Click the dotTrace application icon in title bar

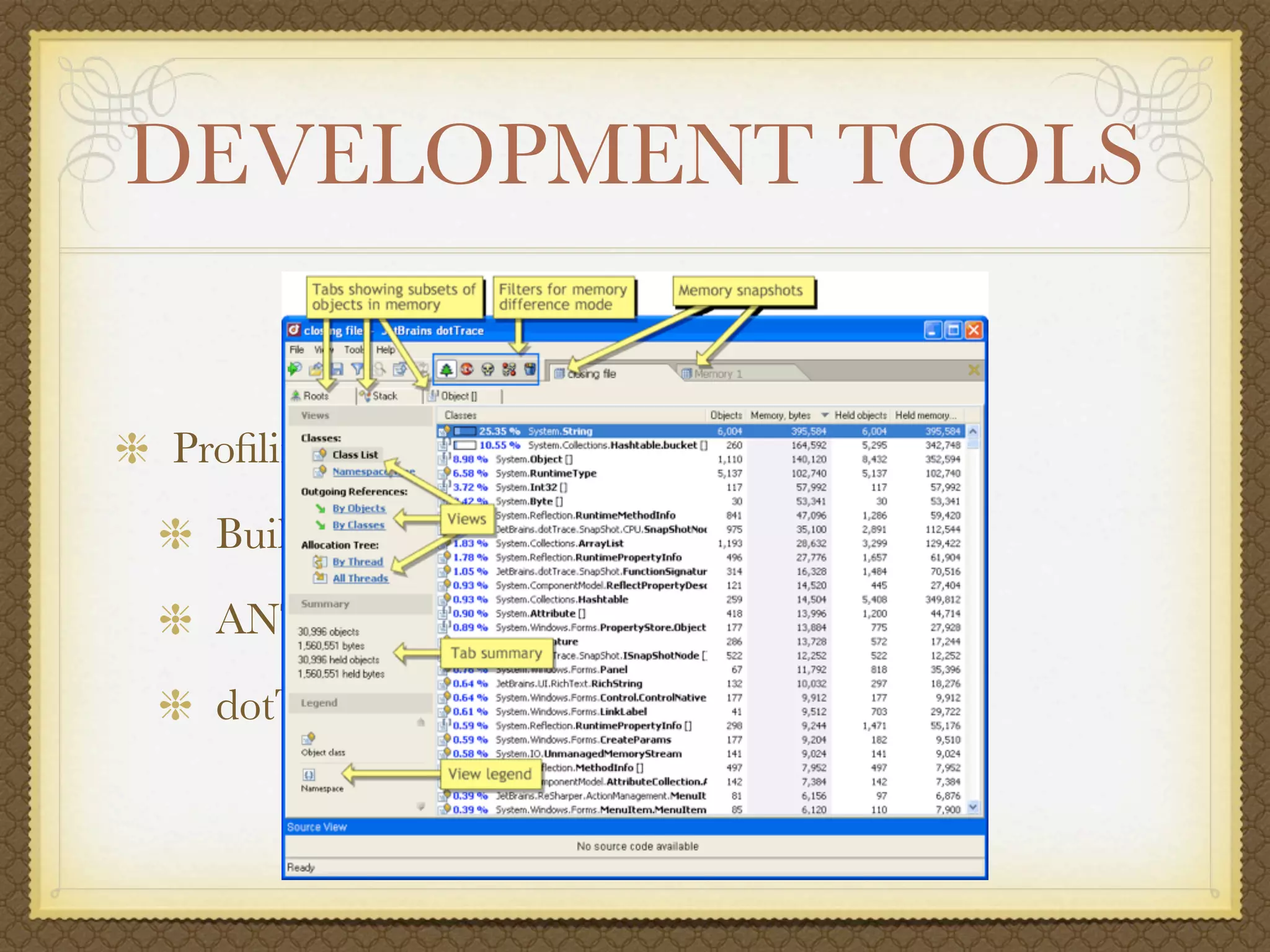pos(294,330)
